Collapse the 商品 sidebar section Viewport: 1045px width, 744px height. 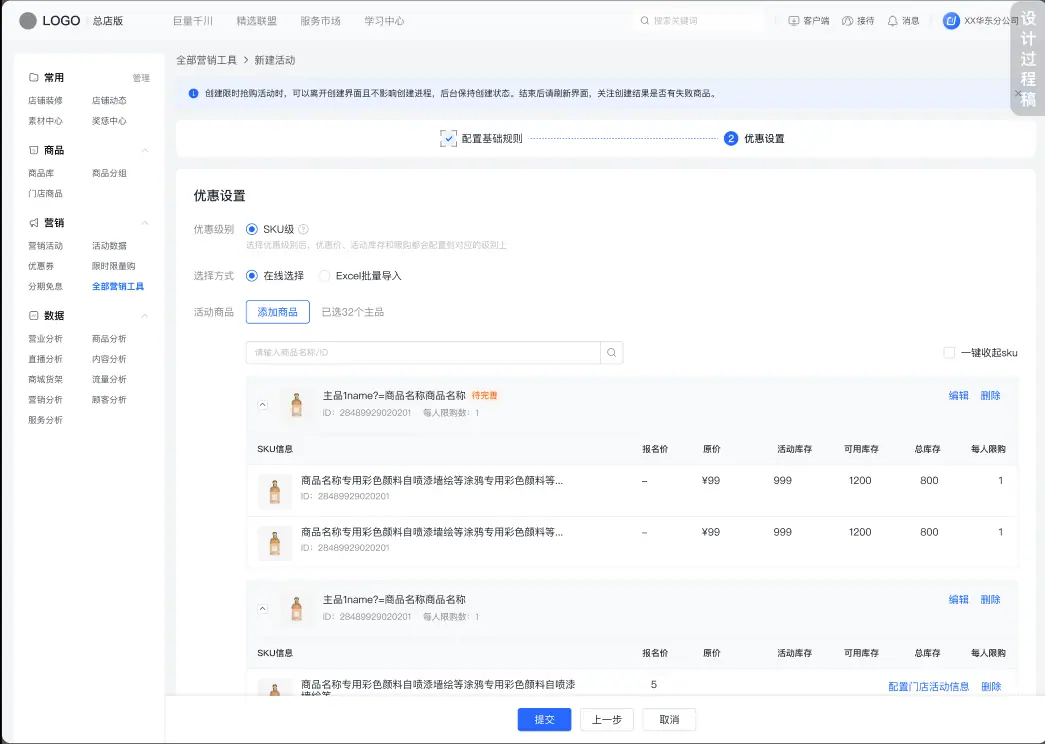(x=145, y=151)
